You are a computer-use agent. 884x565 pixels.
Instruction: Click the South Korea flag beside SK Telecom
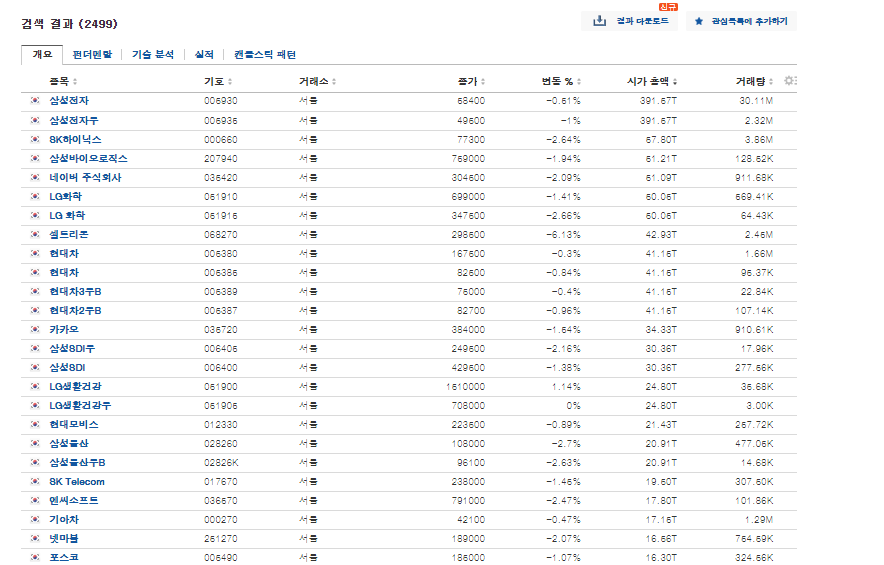pos(35,482)
